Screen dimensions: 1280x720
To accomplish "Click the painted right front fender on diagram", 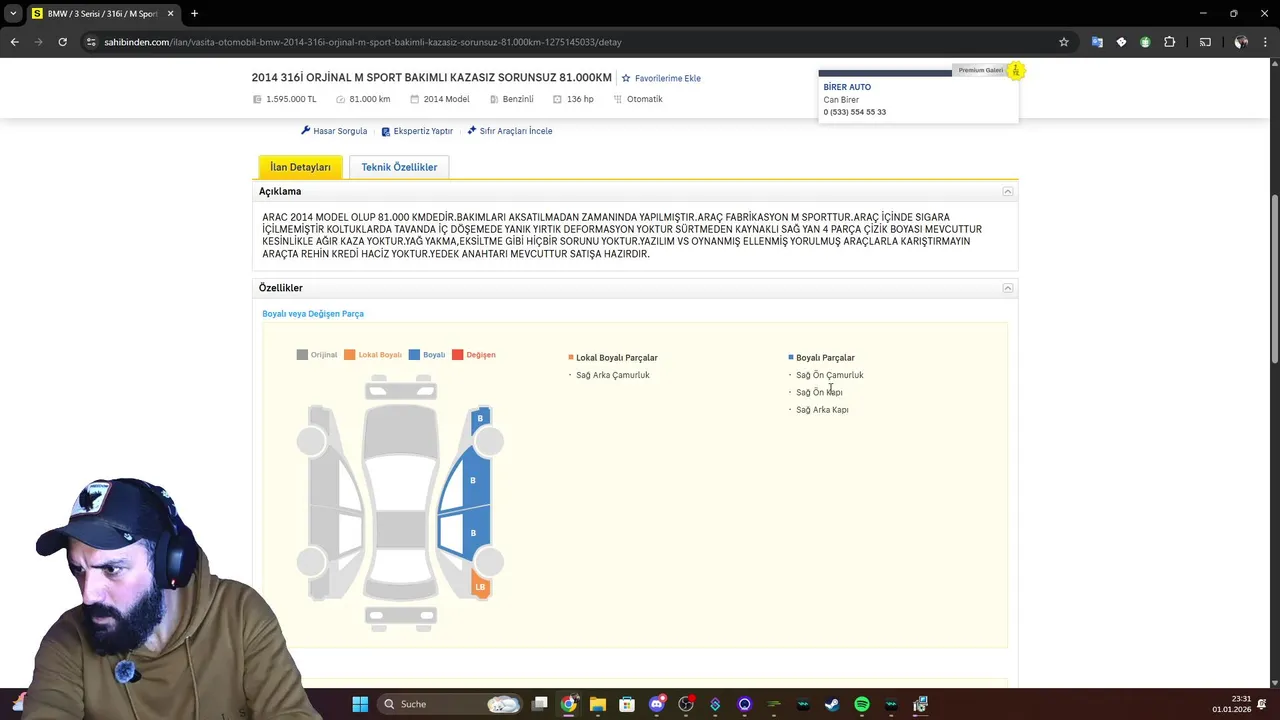I will pyautogui.click(x=480, y=420).
